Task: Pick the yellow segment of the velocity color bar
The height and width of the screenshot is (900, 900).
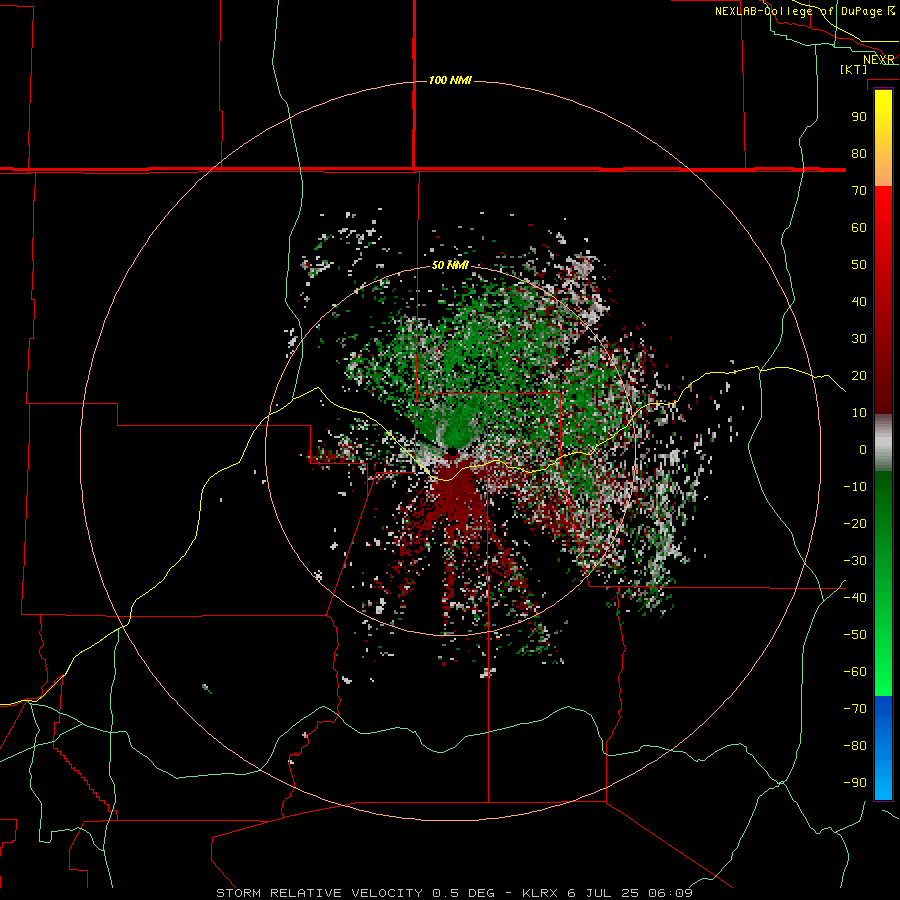Action: (883, 109)
